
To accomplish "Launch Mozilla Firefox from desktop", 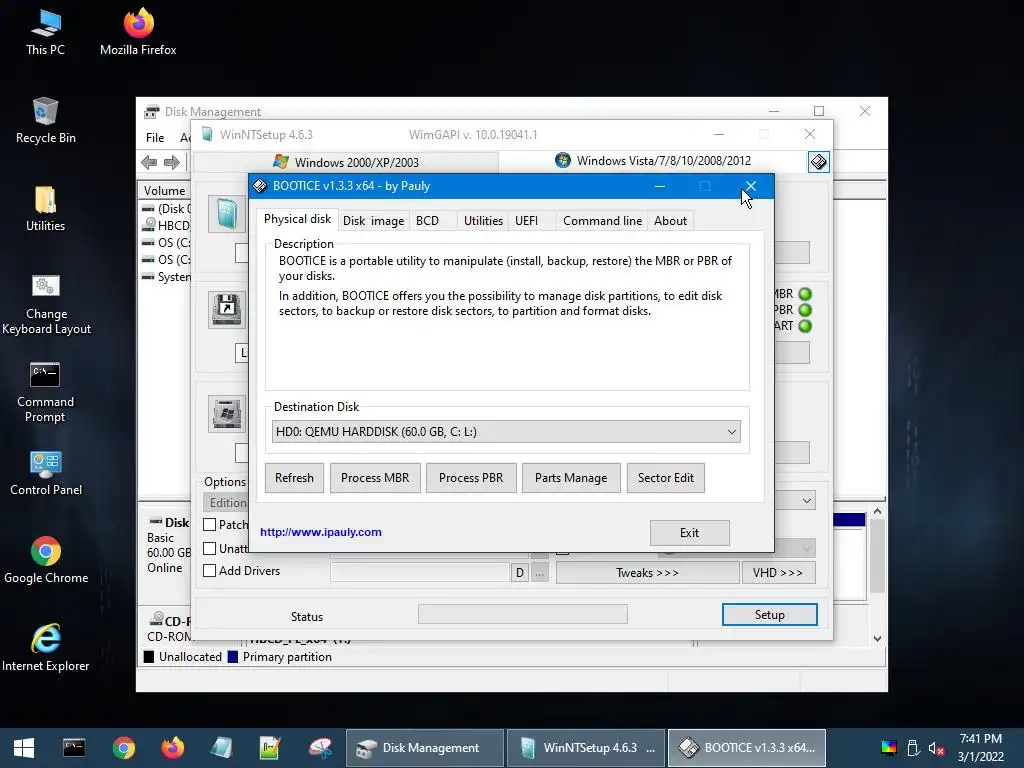I will tap(138, 31).
